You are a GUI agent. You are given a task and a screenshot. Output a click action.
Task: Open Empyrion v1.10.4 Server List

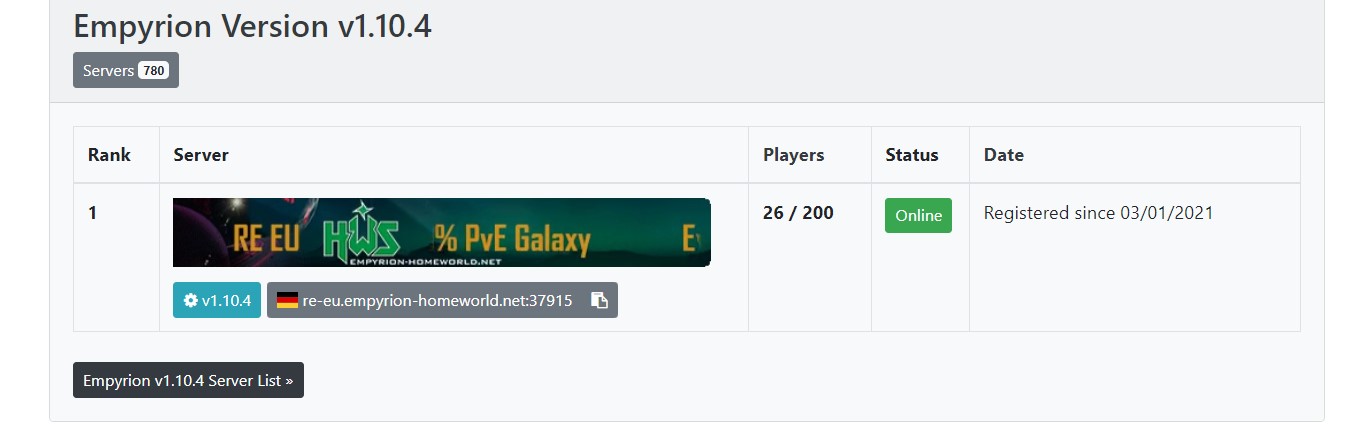coord(188,380)
